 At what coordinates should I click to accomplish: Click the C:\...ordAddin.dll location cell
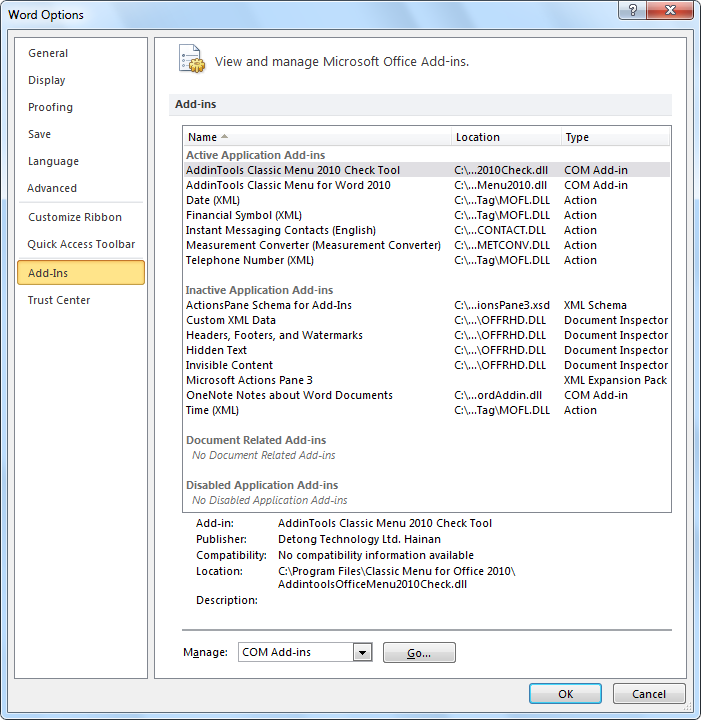click(x=498, y=395)
